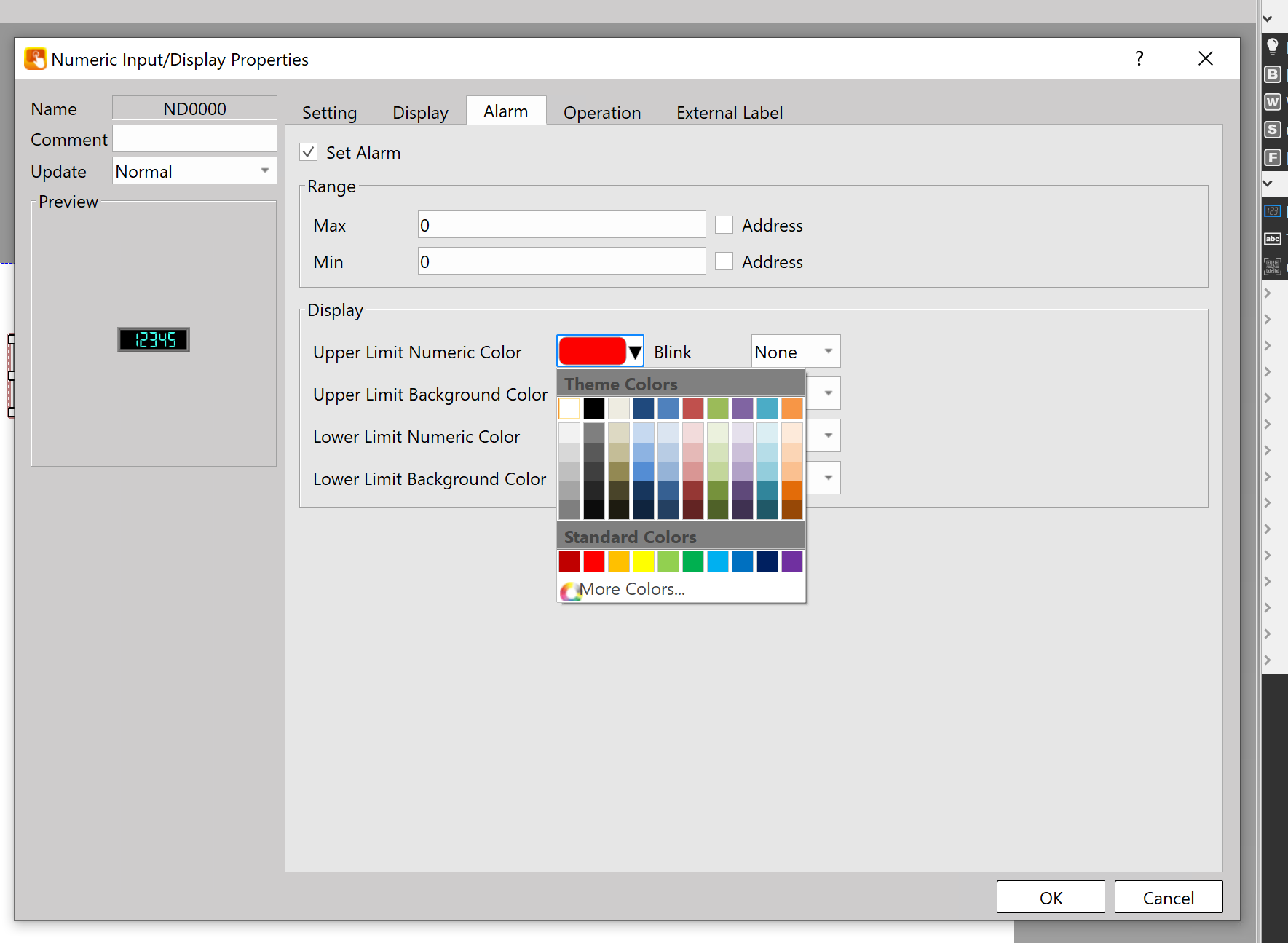The height and width of the screenshot is (943, 1288).
Task: Enable Address checkbox for Min
Action: click(724, 261)
